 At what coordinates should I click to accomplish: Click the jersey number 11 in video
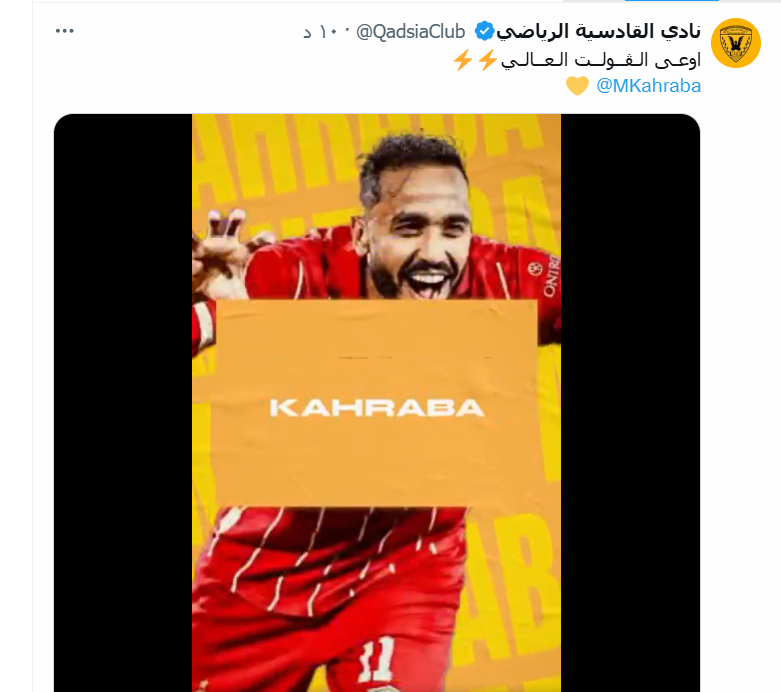coord(376,661)
